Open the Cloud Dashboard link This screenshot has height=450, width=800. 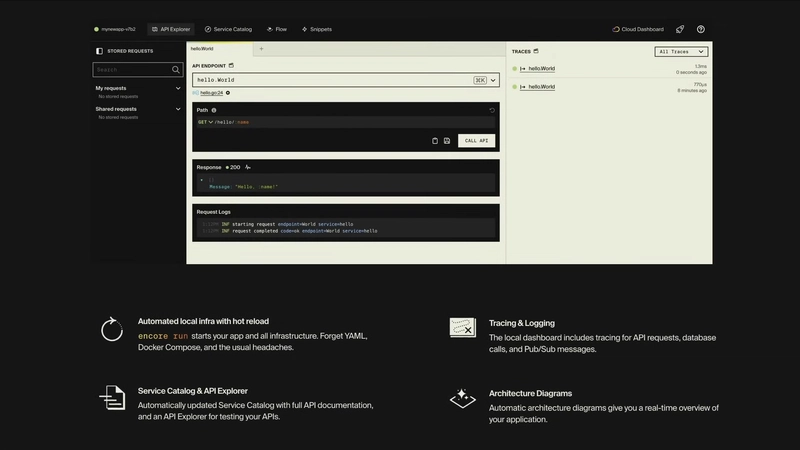638,30
